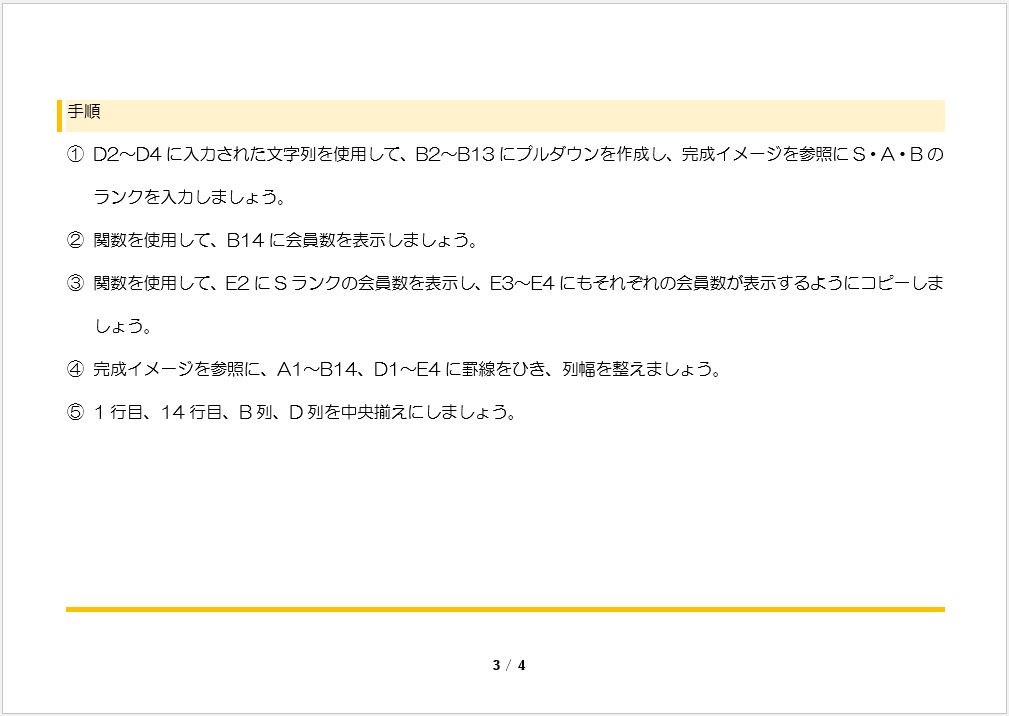Click step ① line beginning D2～D4
This screenshot has height=716, width=1009.
click(505, 154)
